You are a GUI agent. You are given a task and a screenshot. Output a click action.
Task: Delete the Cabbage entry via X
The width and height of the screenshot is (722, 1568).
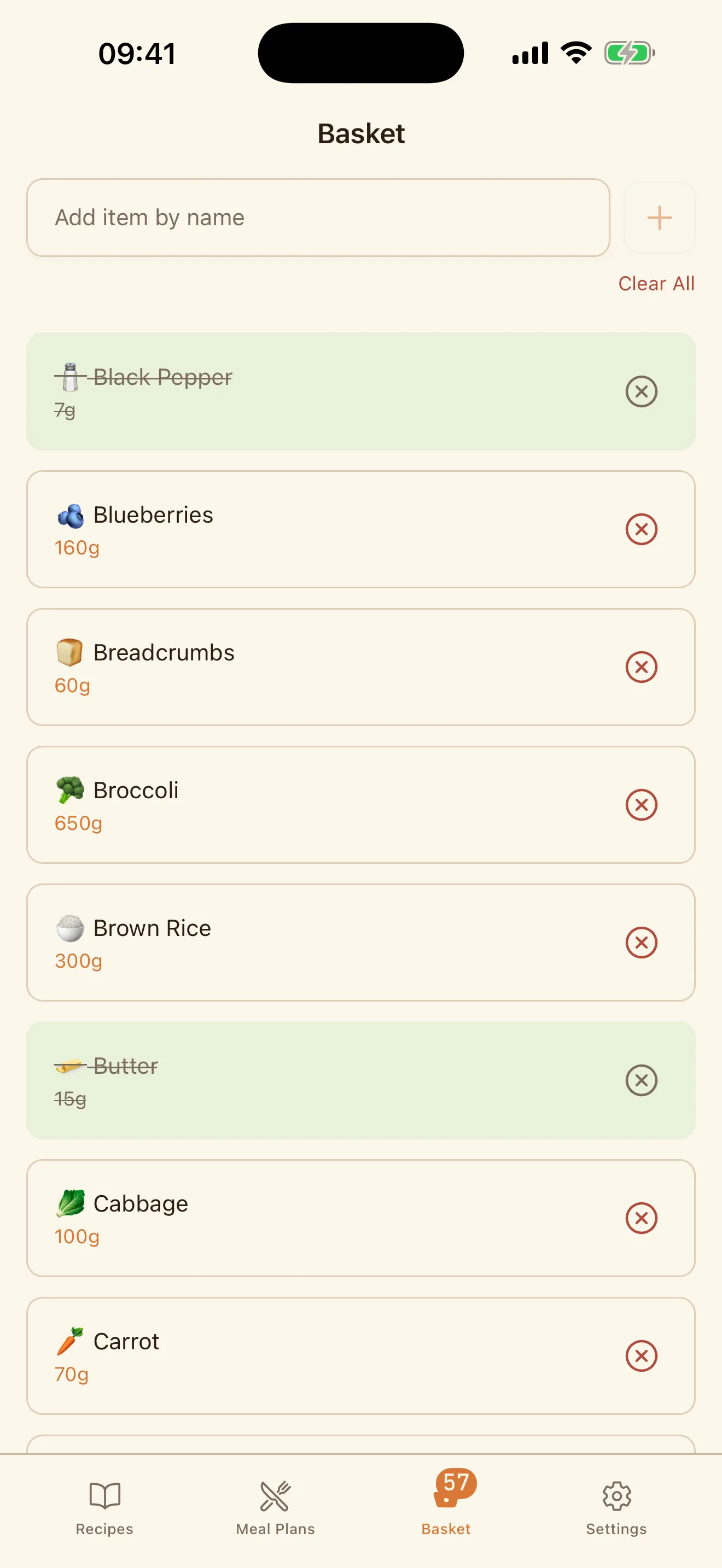click(x=641, y=1218)
